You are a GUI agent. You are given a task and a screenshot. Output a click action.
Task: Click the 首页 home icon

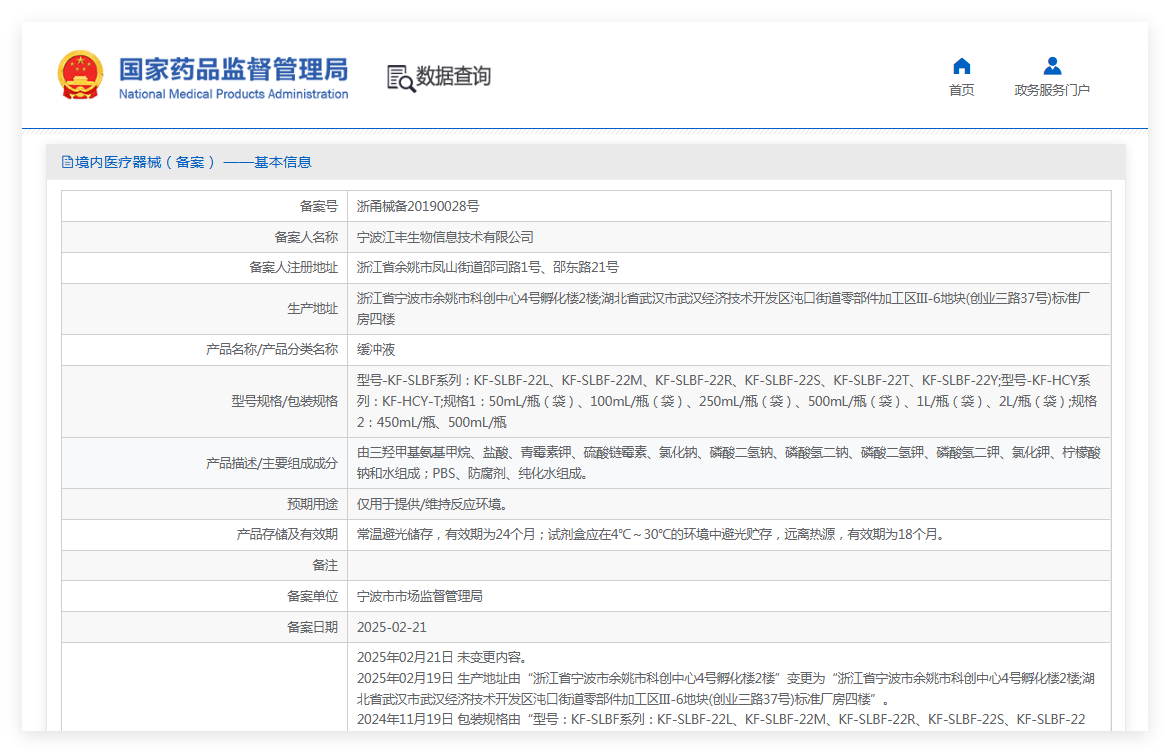[x=962, y=66]
